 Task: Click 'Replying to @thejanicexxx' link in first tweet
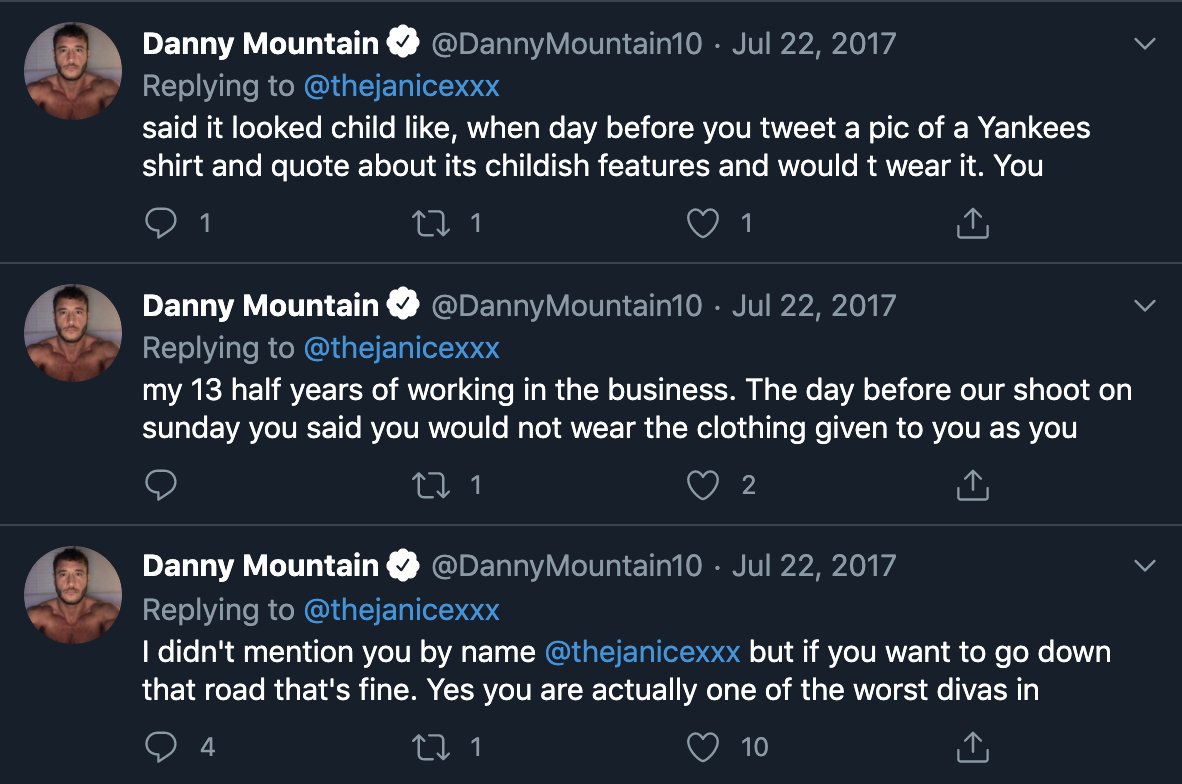401,87
